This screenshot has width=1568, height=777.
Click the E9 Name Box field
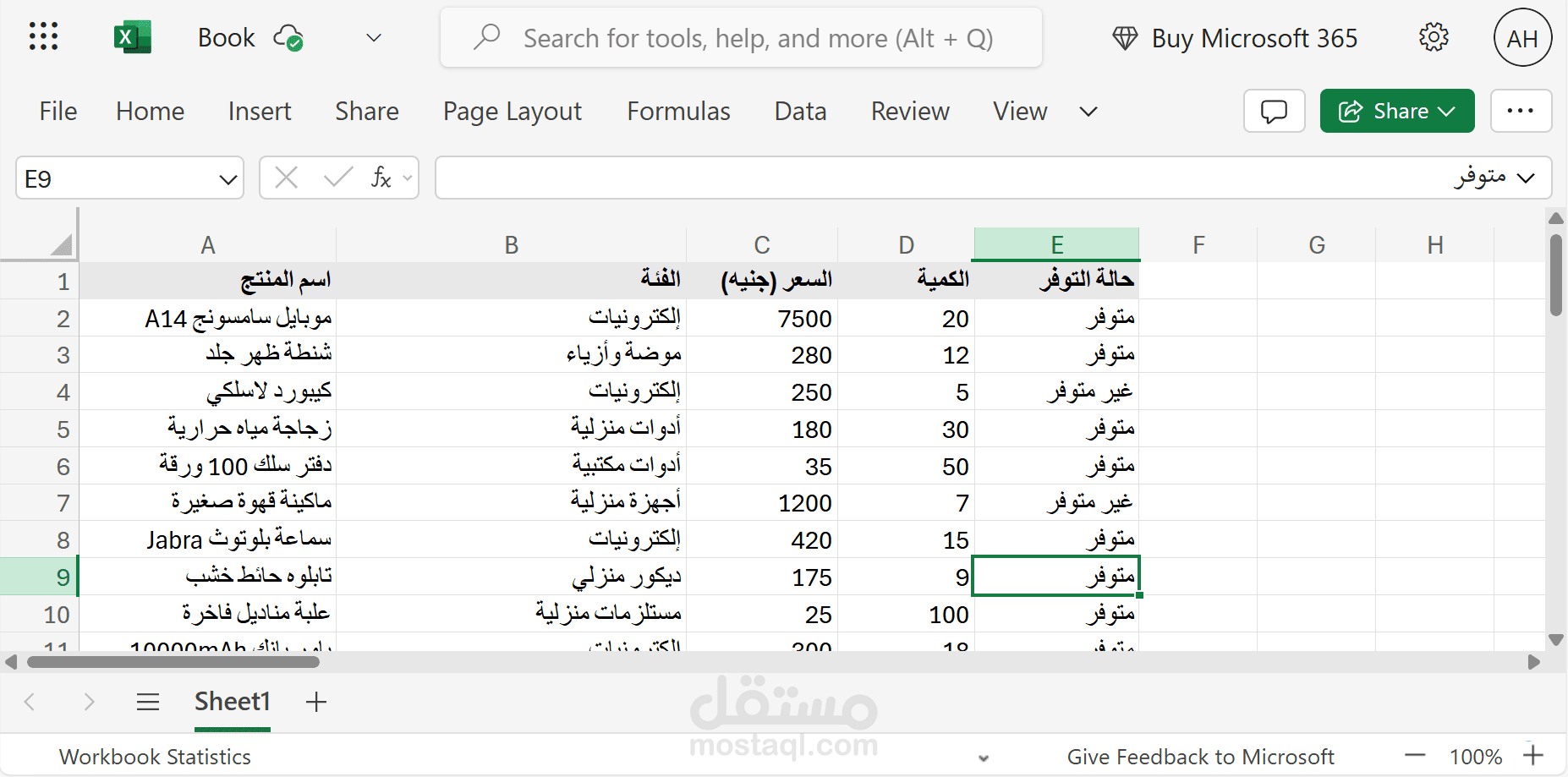130,178
